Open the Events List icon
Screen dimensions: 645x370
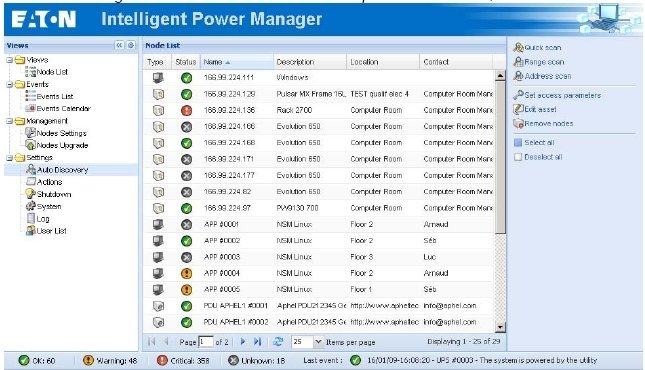[30, 96]
